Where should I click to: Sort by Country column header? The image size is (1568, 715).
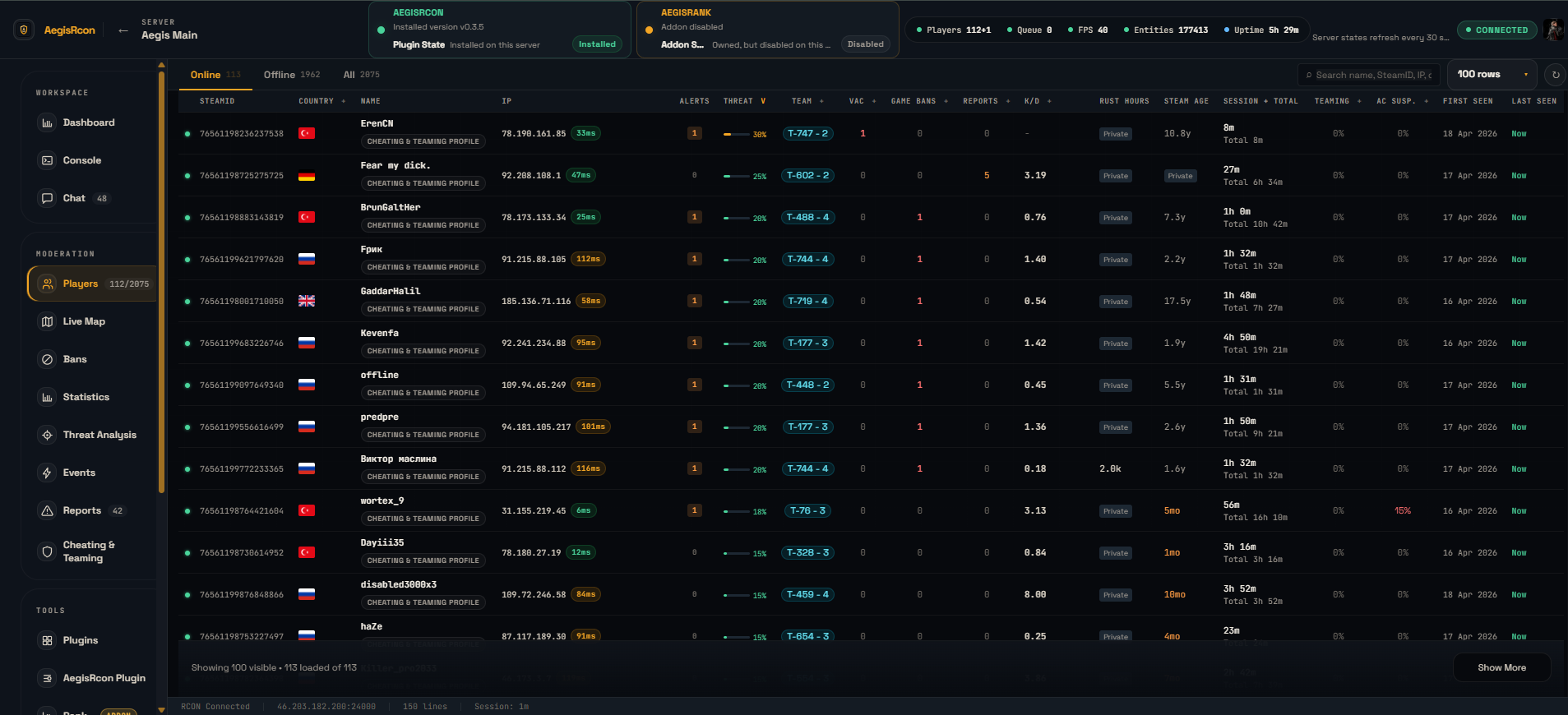tap(321, 101)
